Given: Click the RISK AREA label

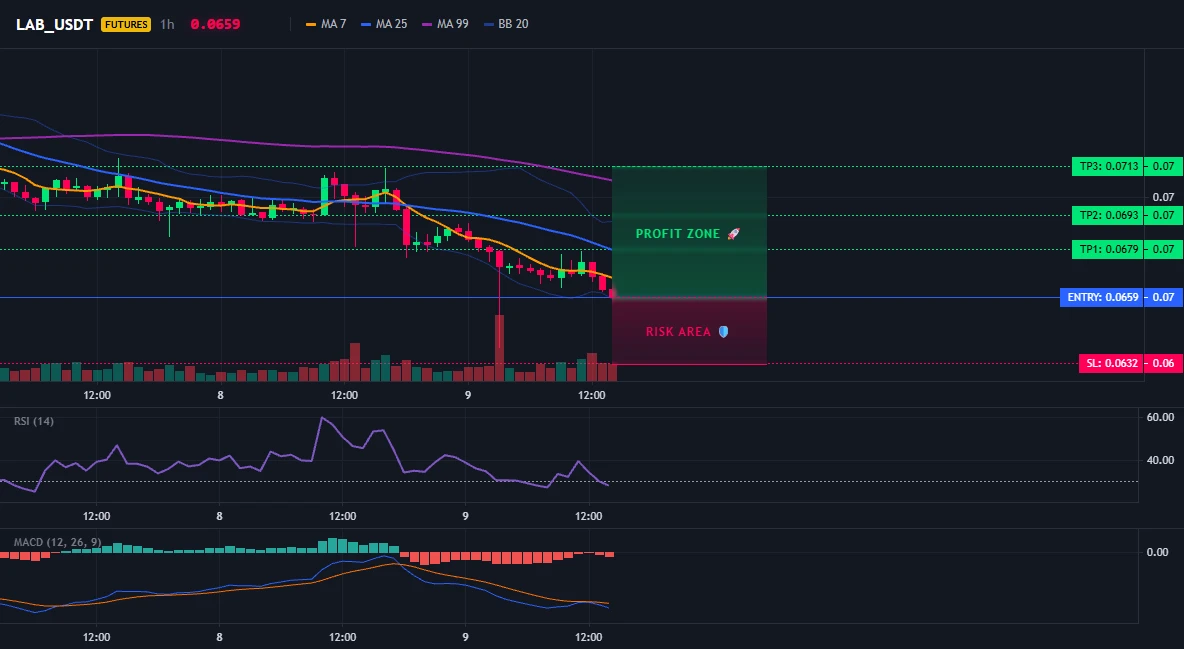Looking at the screenshot, I should pyautogui.click(x=678, y=332).
